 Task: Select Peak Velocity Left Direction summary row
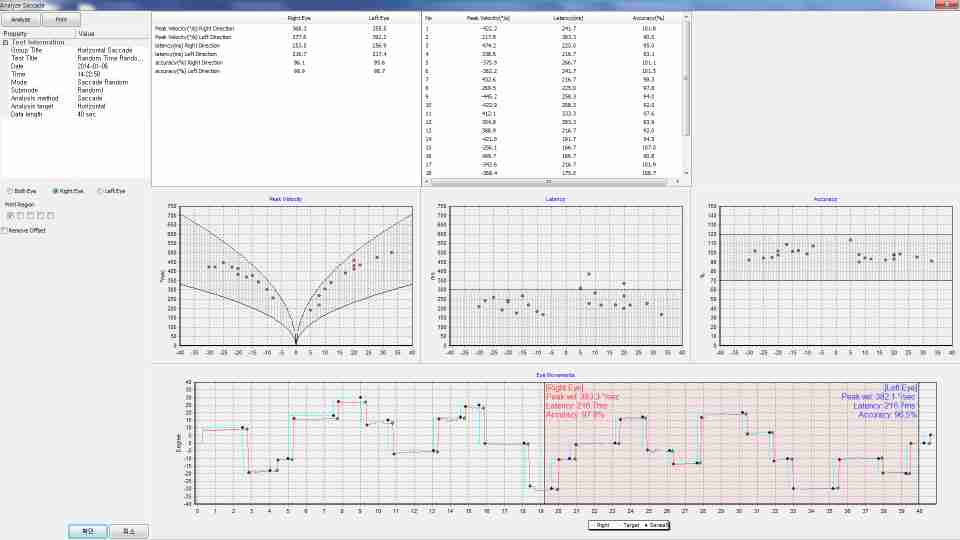[286, 37]
